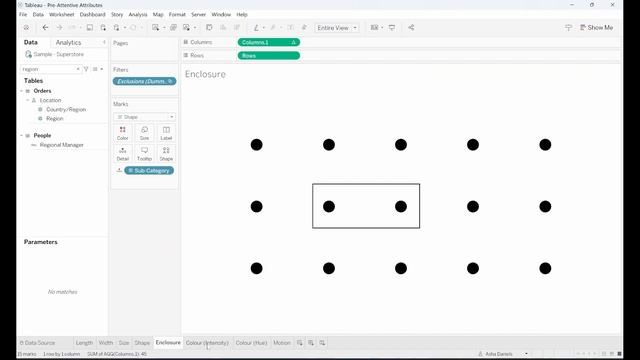Click the Duplicate sheet icon
Screen dimensions: 640x360
[x=173, y=27]
